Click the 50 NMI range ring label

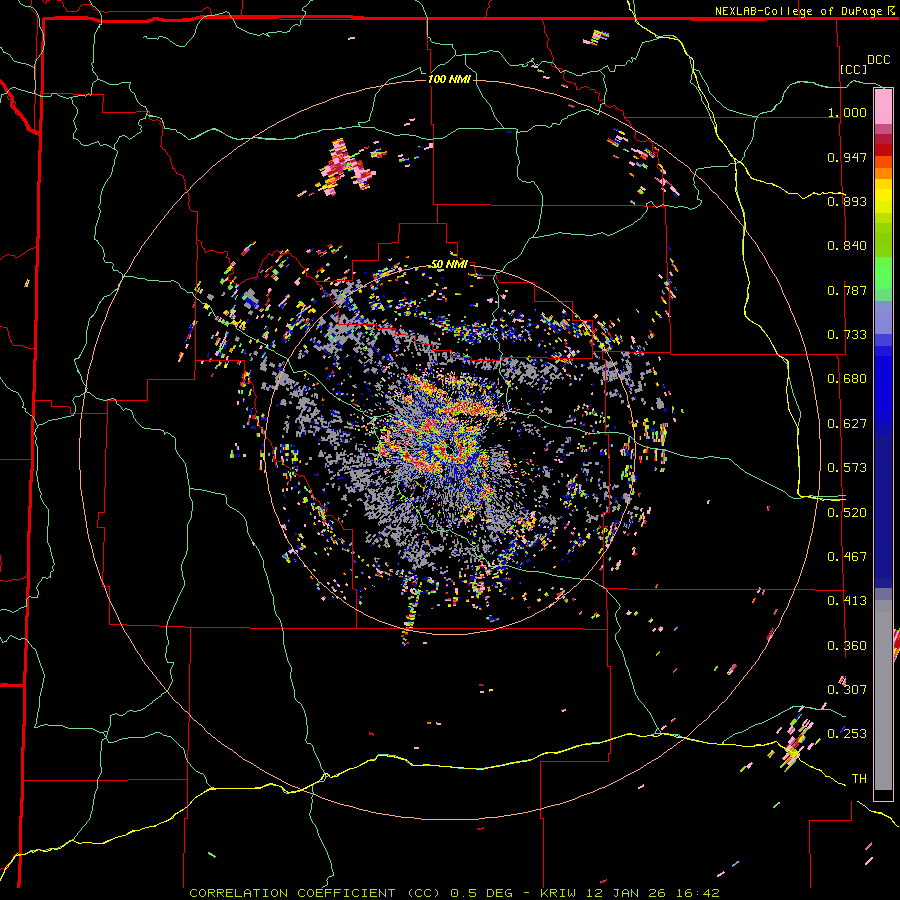pyautogui.click(x=449, y=264)
